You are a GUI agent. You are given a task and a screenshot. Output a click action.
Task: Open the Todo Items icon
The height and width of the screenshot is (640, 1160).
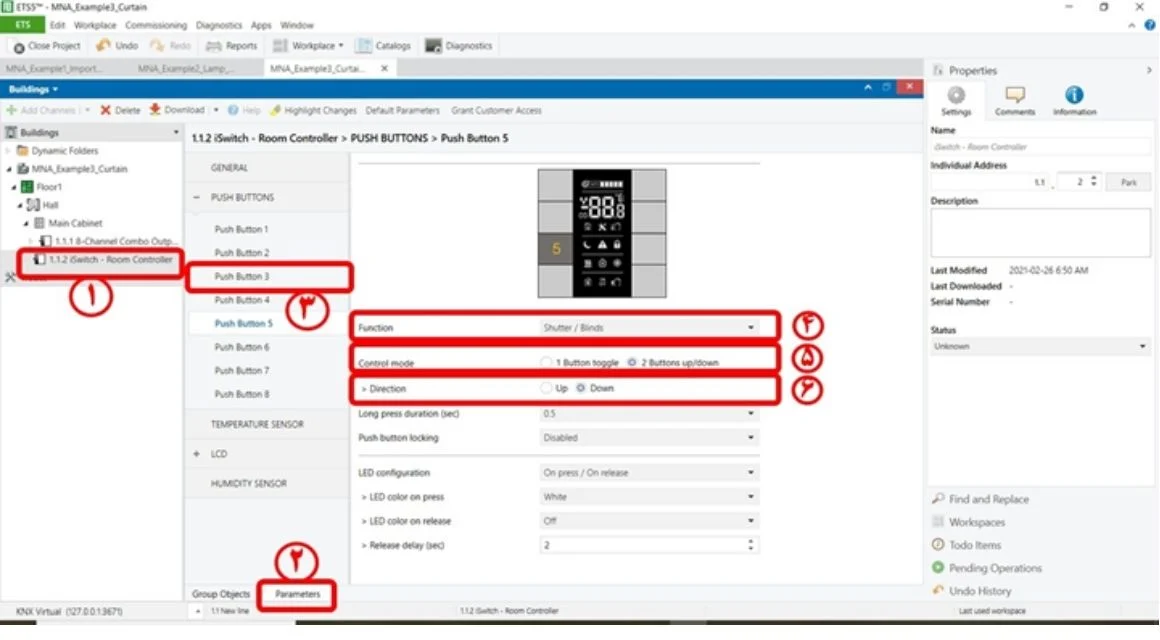(938, 545)
